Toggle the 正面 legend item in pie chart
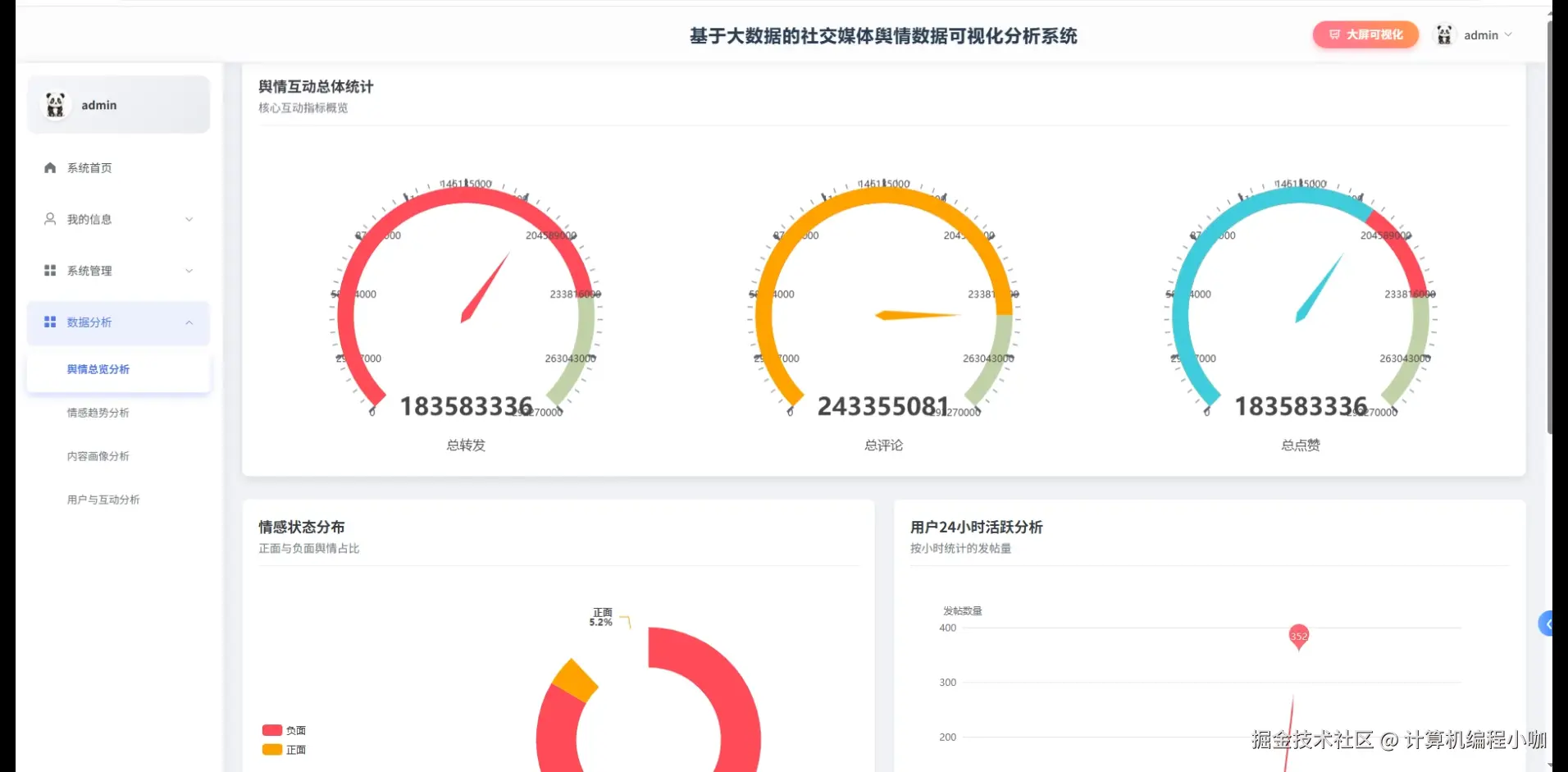Viewport: 1568px width, 772px height. (x=285, y=750)
